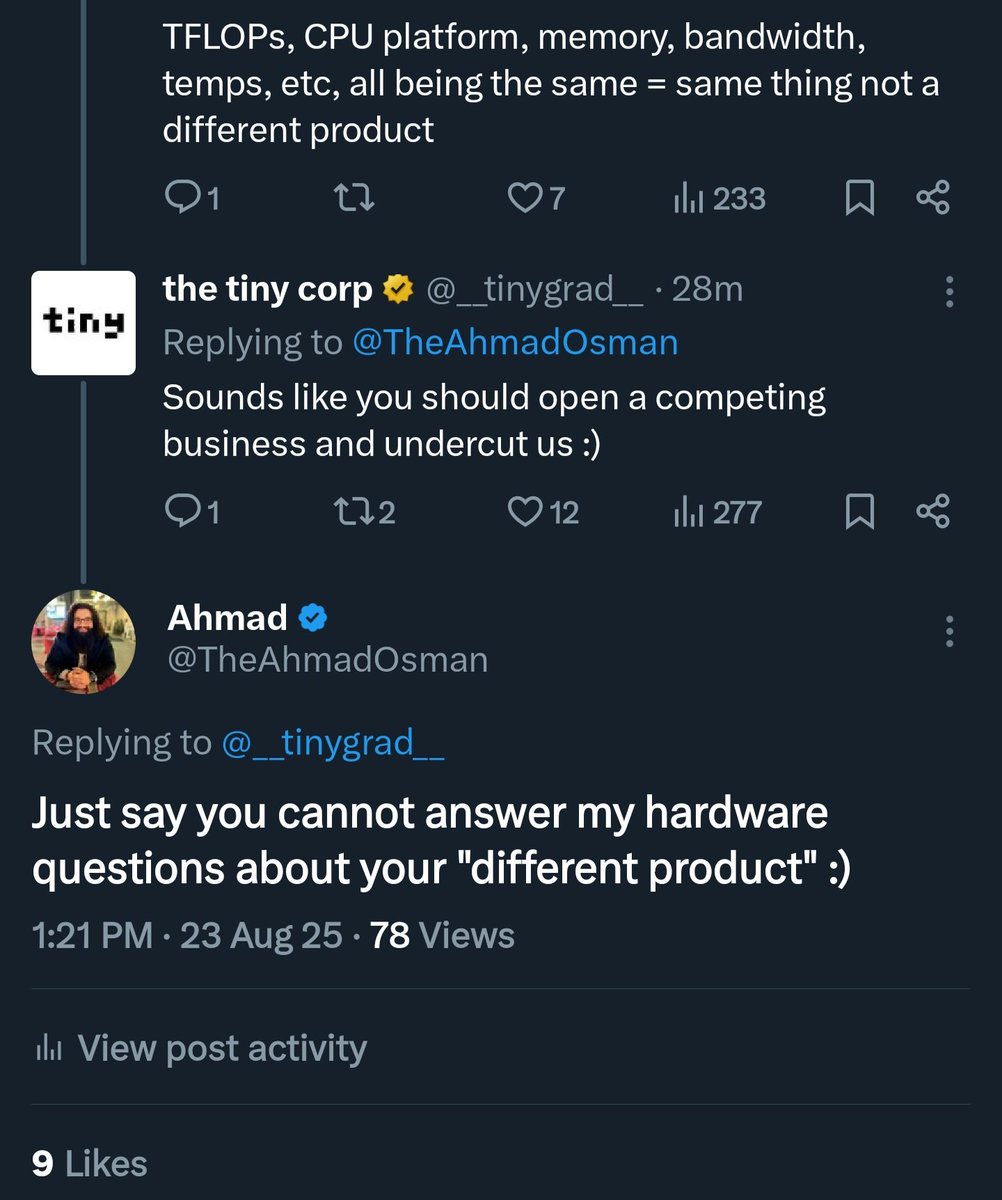1002x1200 pixels.
Task: Bookmark the tiny corp's reply
Action: coord(860,513)
